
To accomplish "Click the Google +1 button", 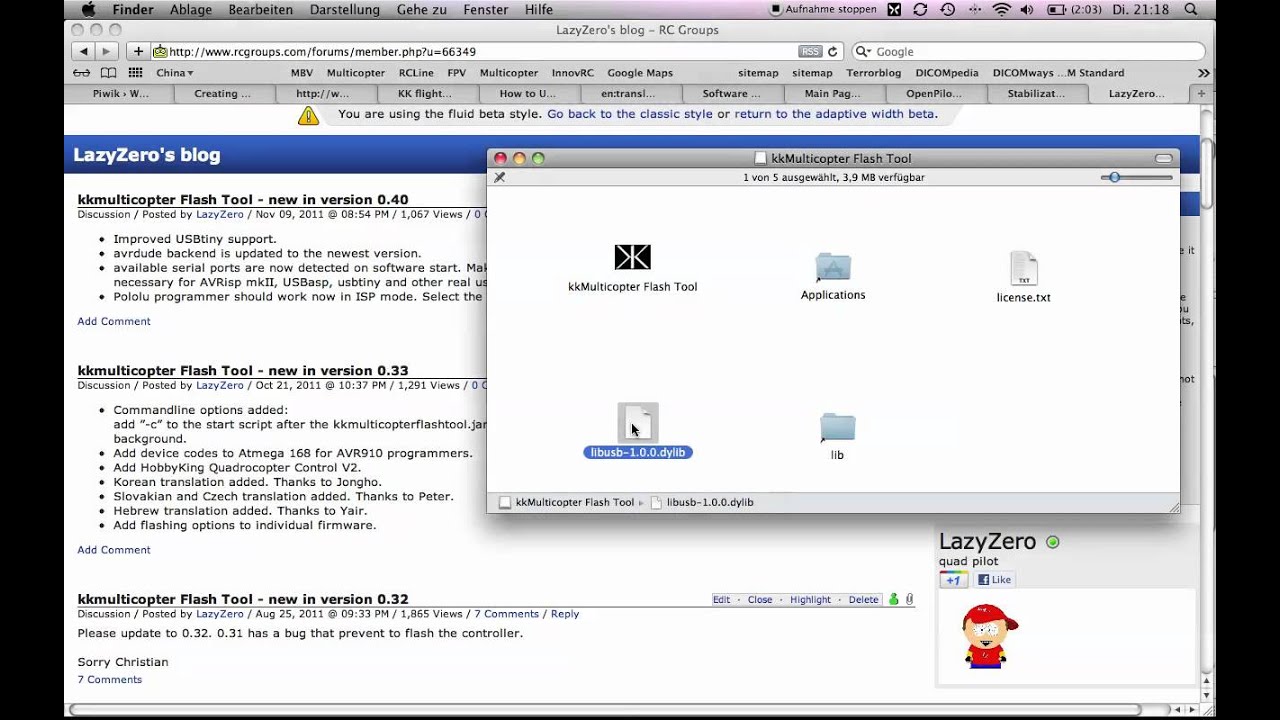I will tap(953, 580).
